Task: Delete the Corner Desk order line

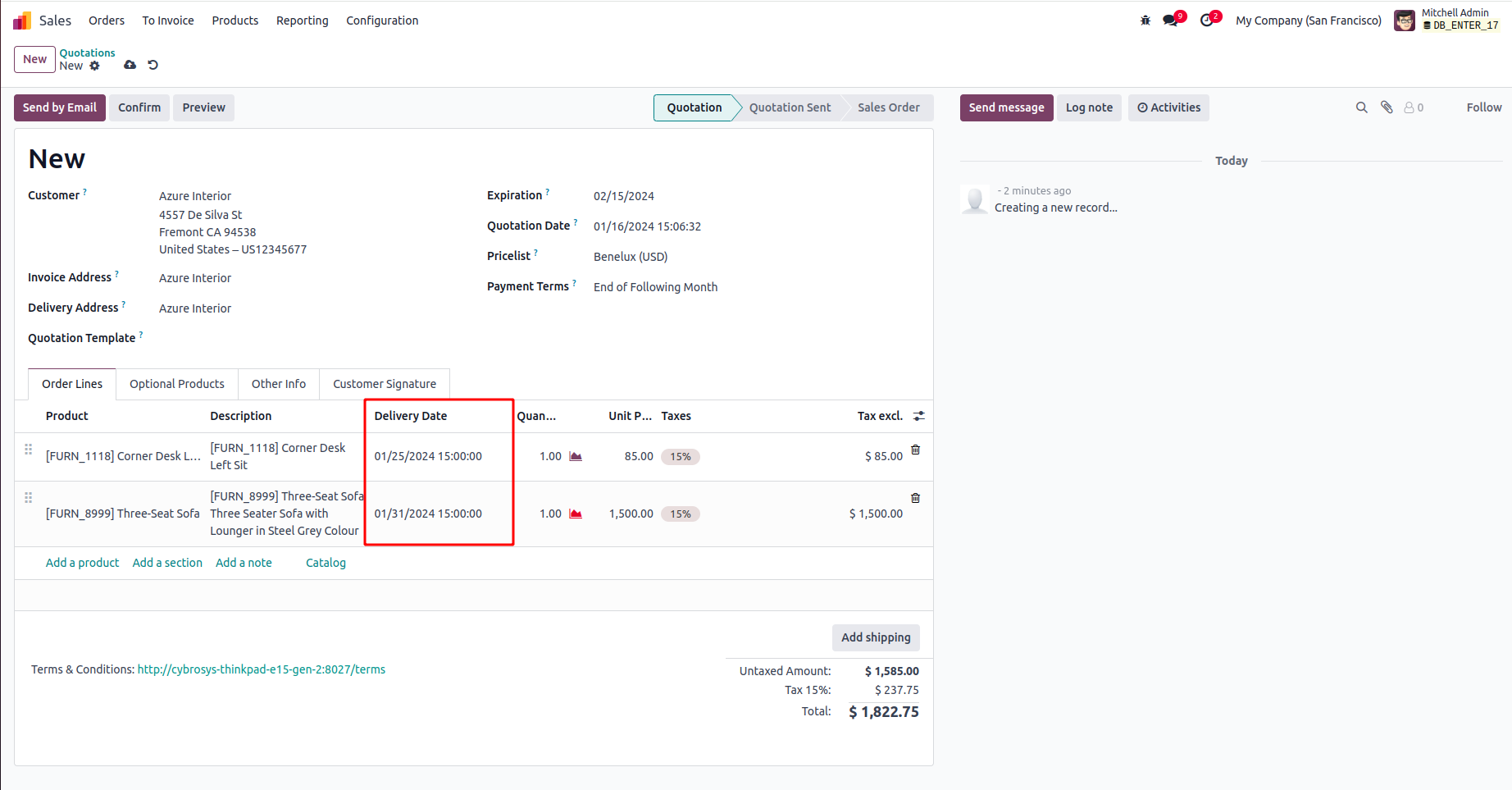Action: tap(916, 450)
